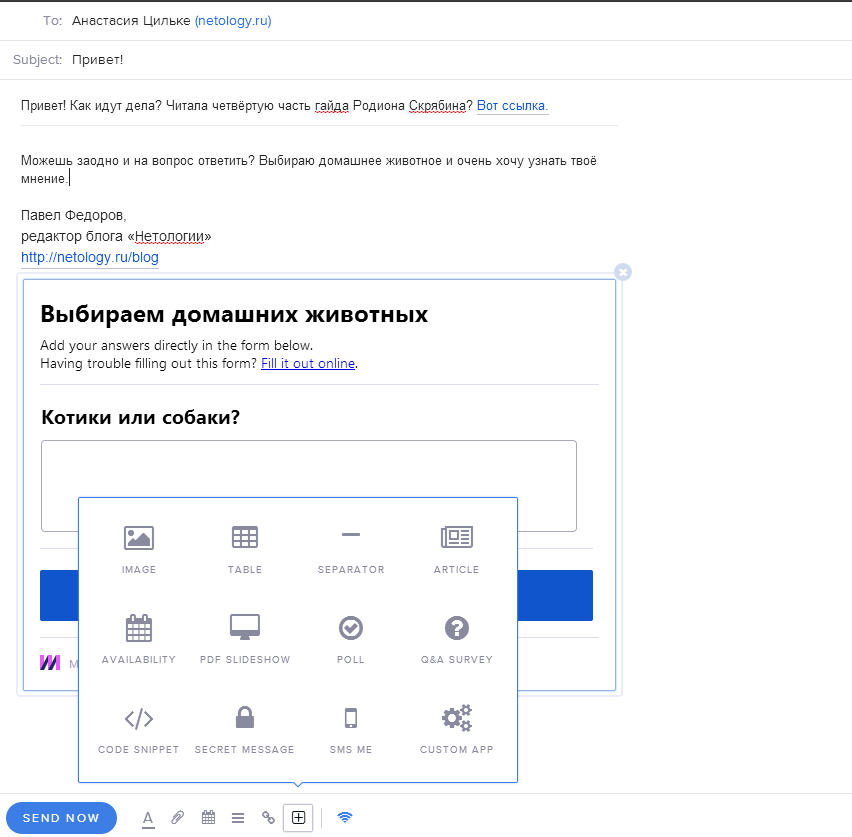Screen dimensions: 852x837
Task: Attach a file with the paperclip
Action: click(177, 817)
